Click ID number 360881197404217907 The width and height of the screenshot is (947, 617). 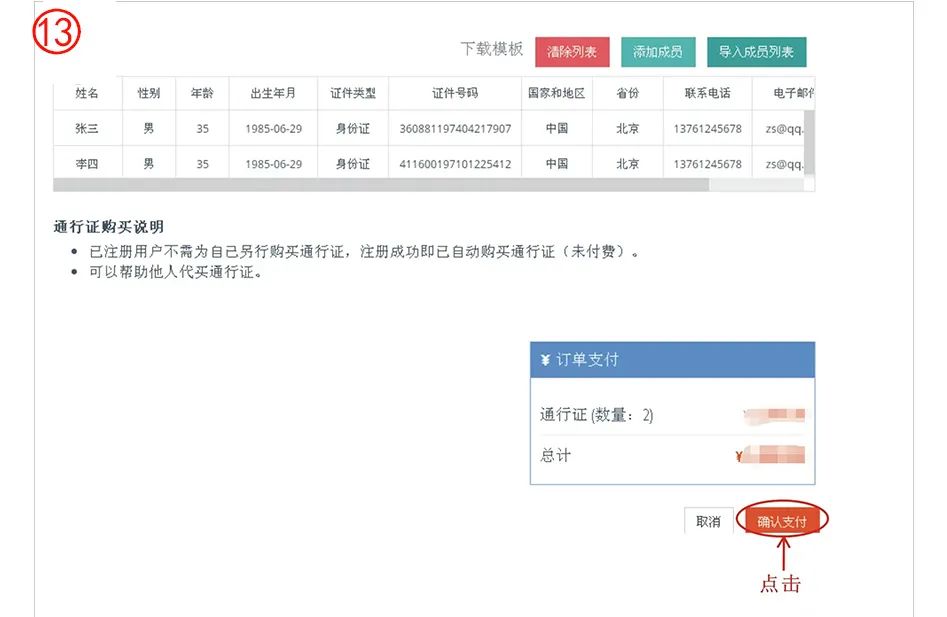[x=455, y=129]
